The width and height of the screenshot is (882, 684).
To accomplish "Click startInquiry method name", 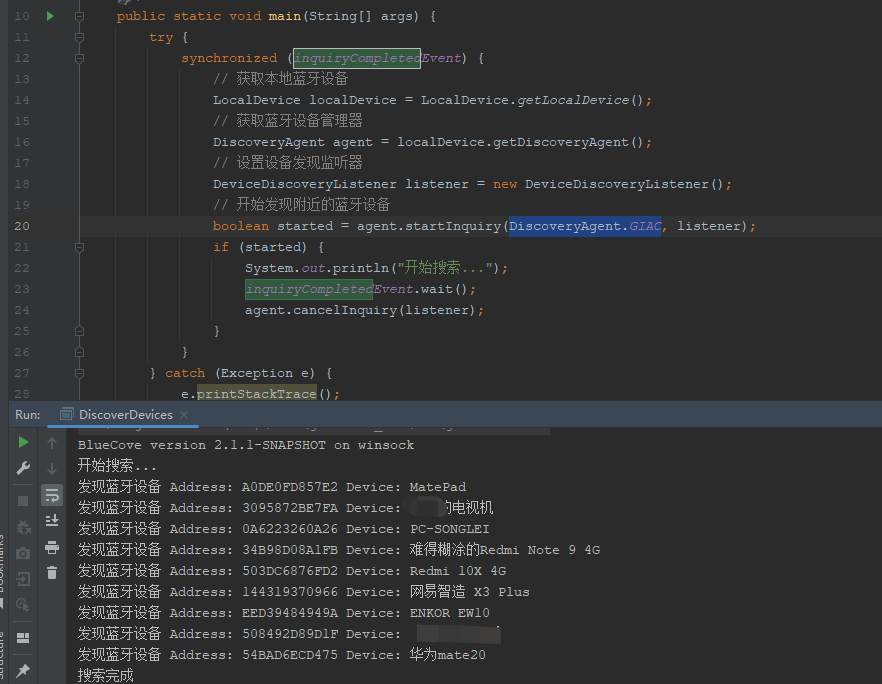I will (453, 226).
